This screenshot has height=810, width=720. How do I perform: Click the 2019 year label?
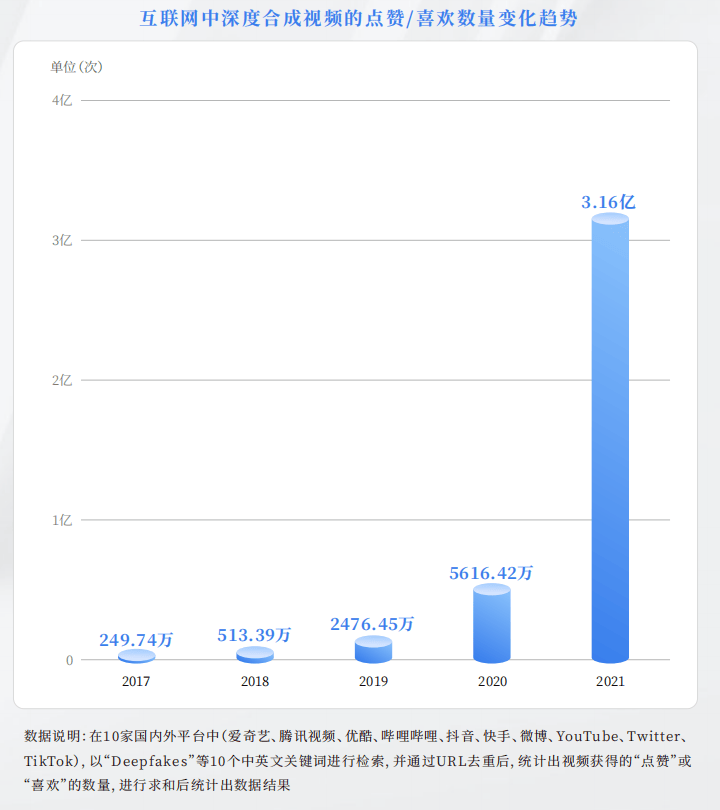tap(373, 681)
